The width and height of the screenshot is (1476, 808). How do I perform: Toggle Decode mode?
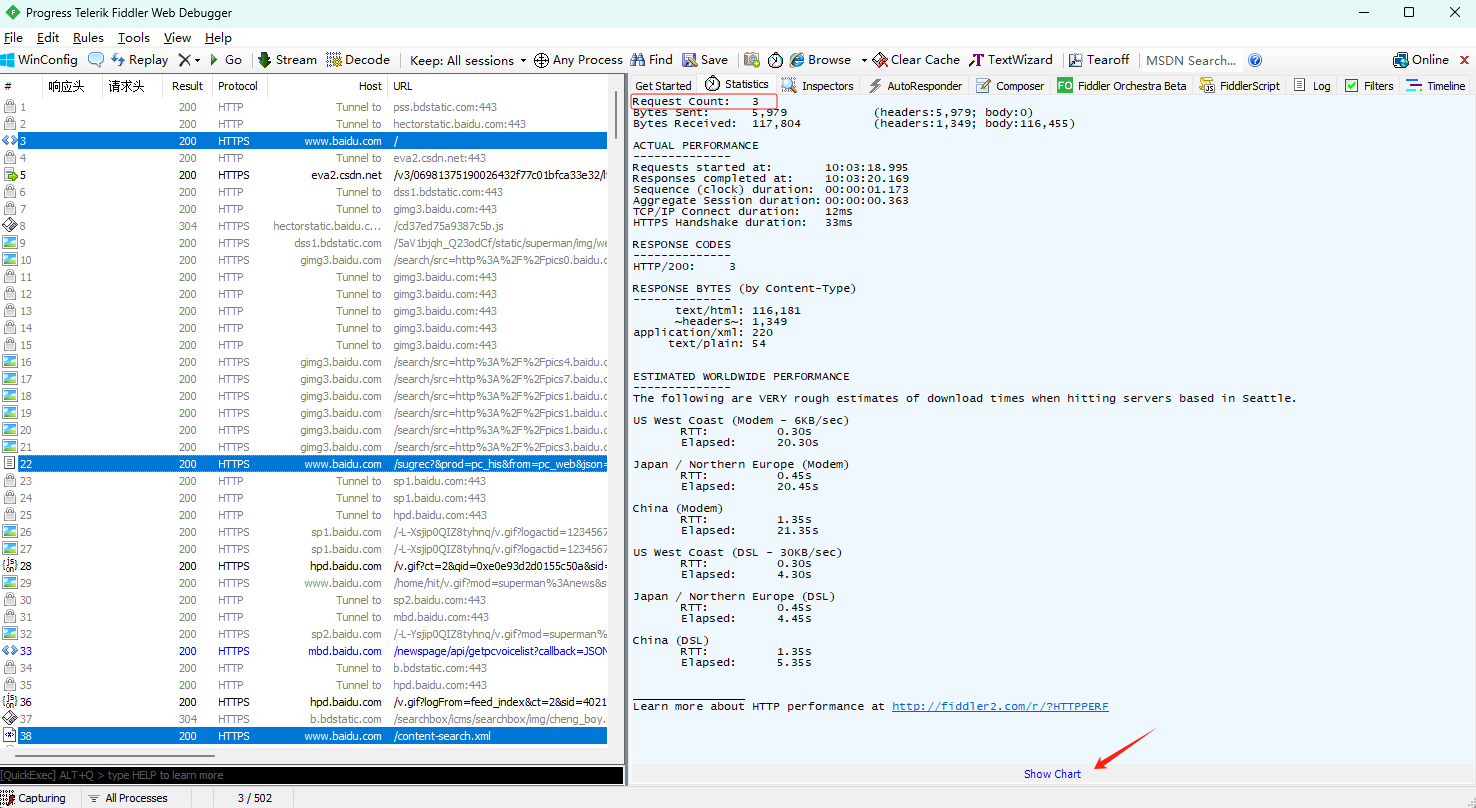point(358,60)
